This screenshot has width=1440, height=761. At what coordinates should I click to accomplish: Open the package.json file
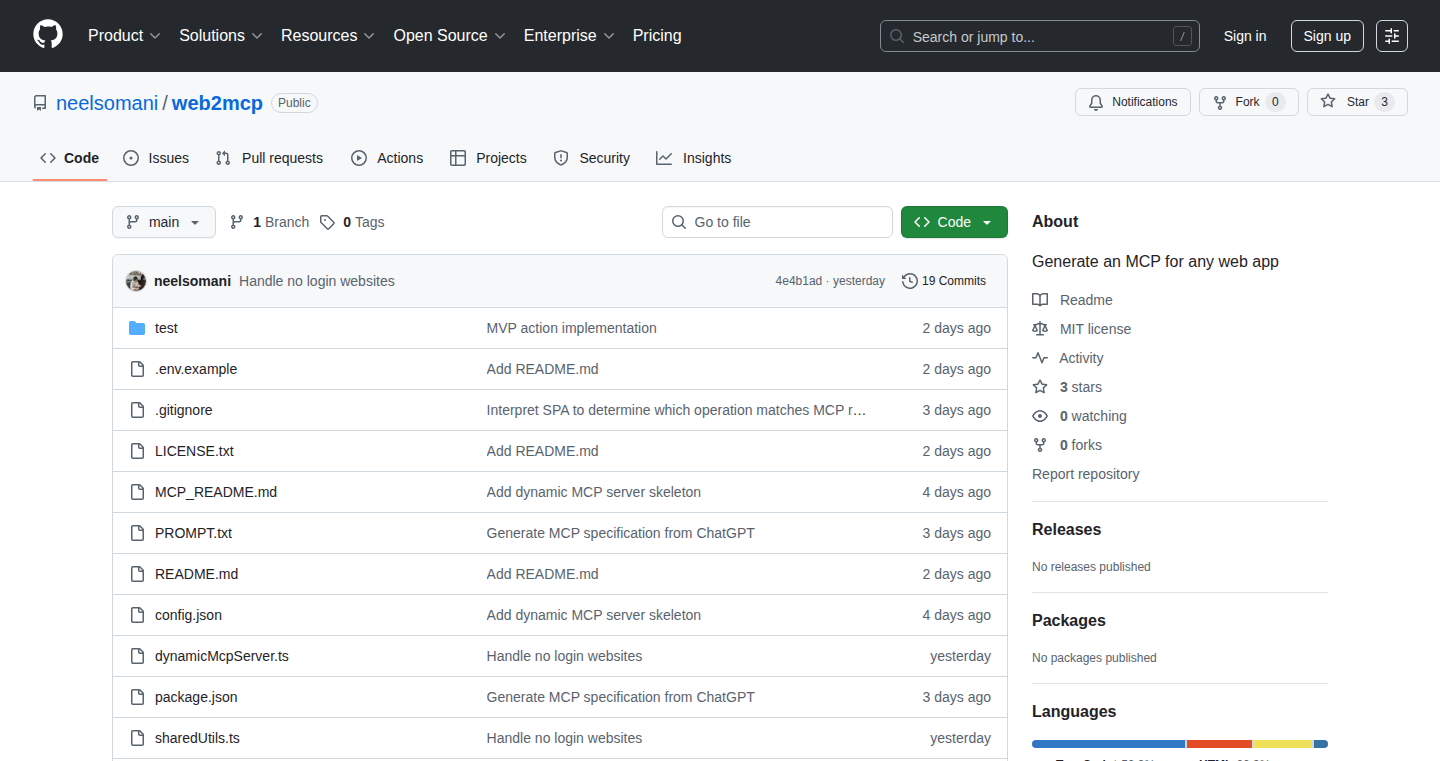(x=196, y=697)
